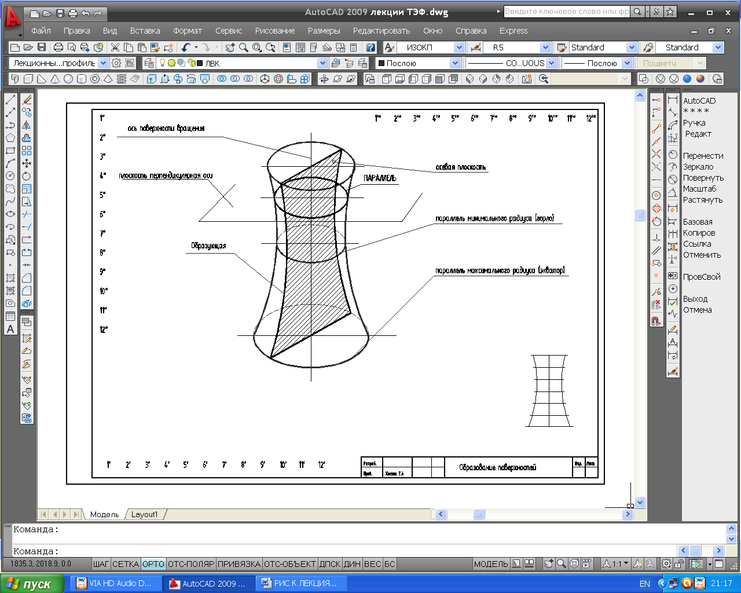
Task: Pick the Multiline Text tool
Action: 10,328
